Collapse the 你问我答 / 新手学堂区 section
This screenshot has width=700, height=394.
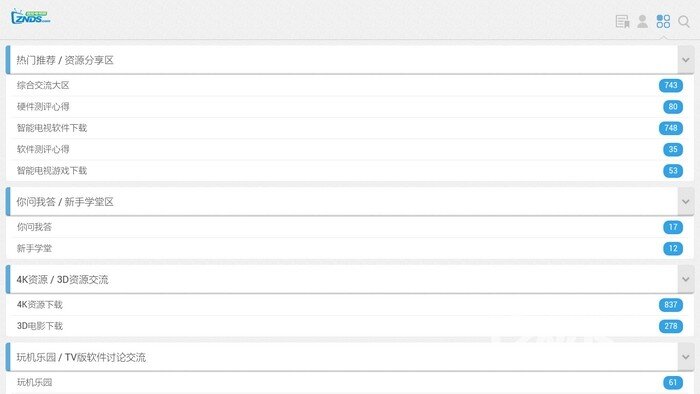tap(686, 202)
